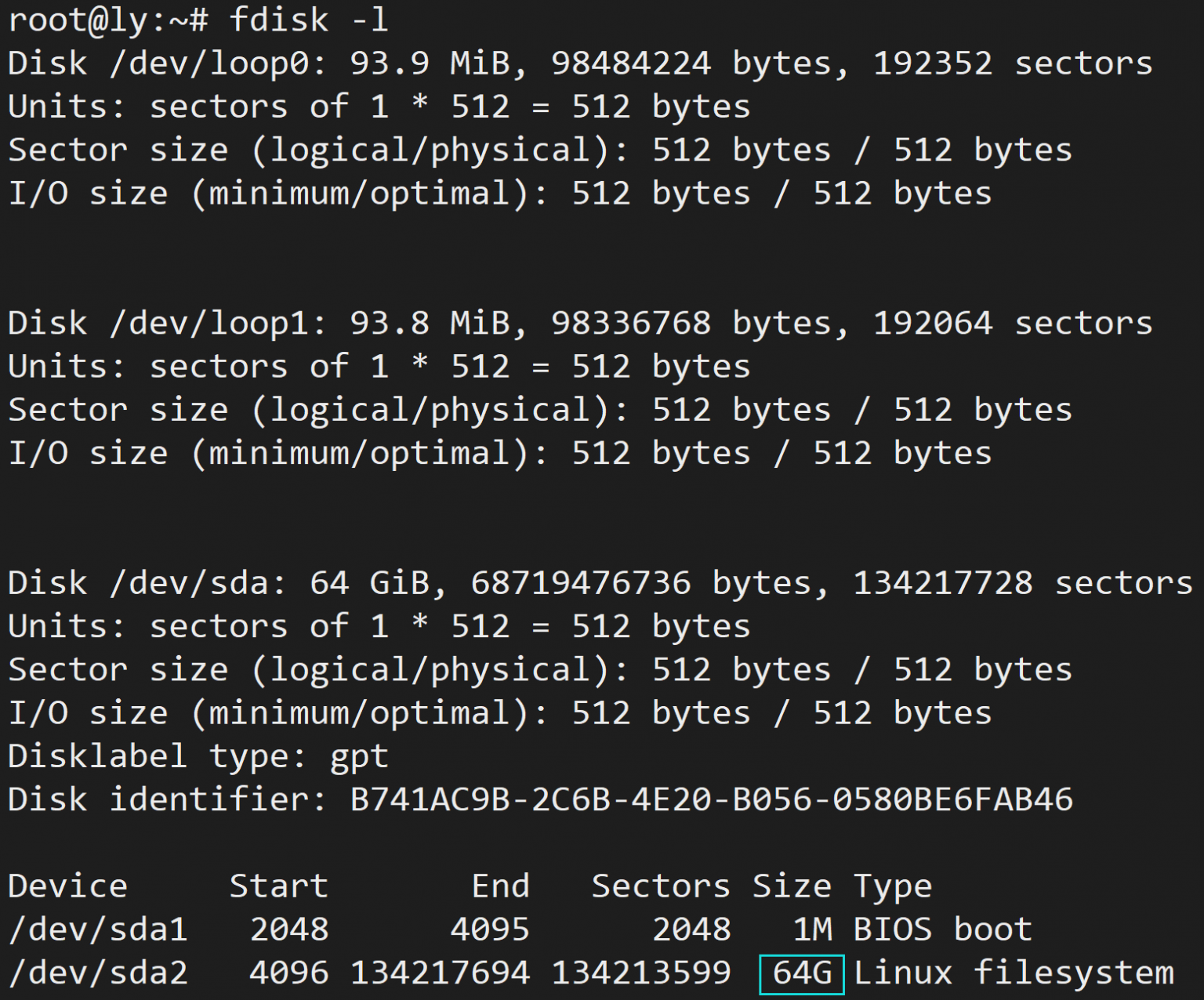This screenshot has height=1000, width=1204.
Task: Click the Disk /dev/loop0 heading
Action: pyautogui.click(x=167, y=64)
